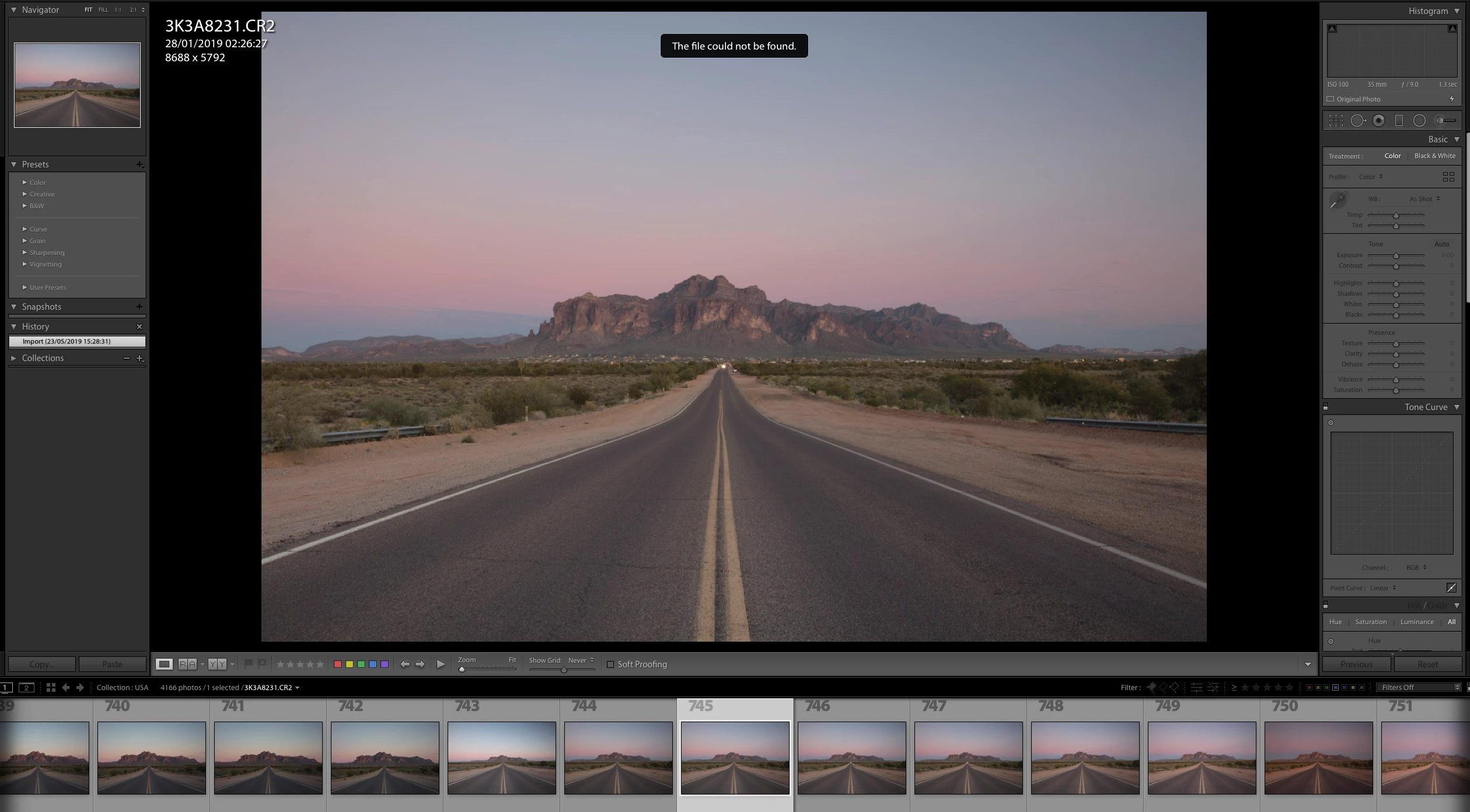The width and height of the screenshot is (1470, 812).
Task: Select filmstrip thumbnail number 746
Action: [x=851, y=758]
